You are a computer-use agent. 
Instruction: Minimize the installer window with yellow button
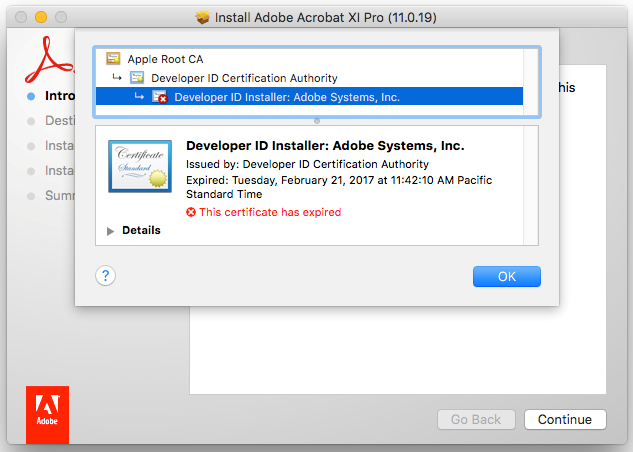pyautogui.click(x=41, y=17)
